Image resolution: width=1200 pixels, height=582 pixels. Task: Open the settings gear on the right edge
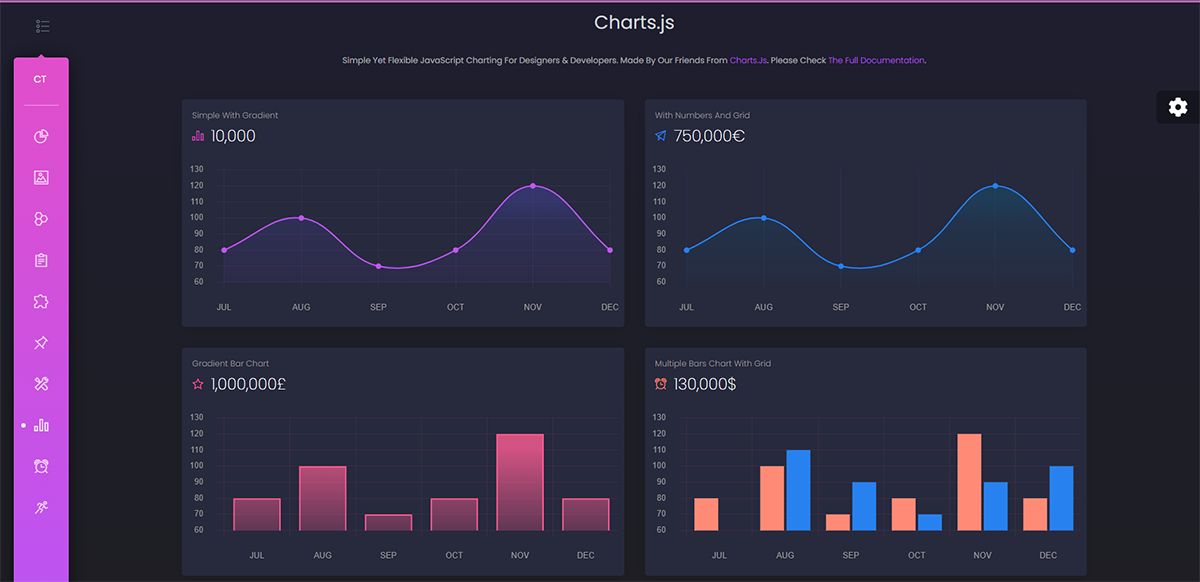(1177, 107)
